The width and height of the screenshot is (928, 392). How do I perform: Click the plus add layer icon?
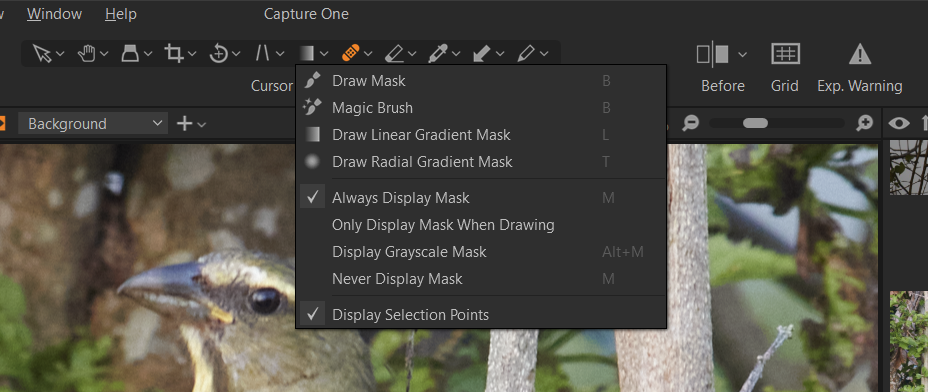(x=185, y=124)
